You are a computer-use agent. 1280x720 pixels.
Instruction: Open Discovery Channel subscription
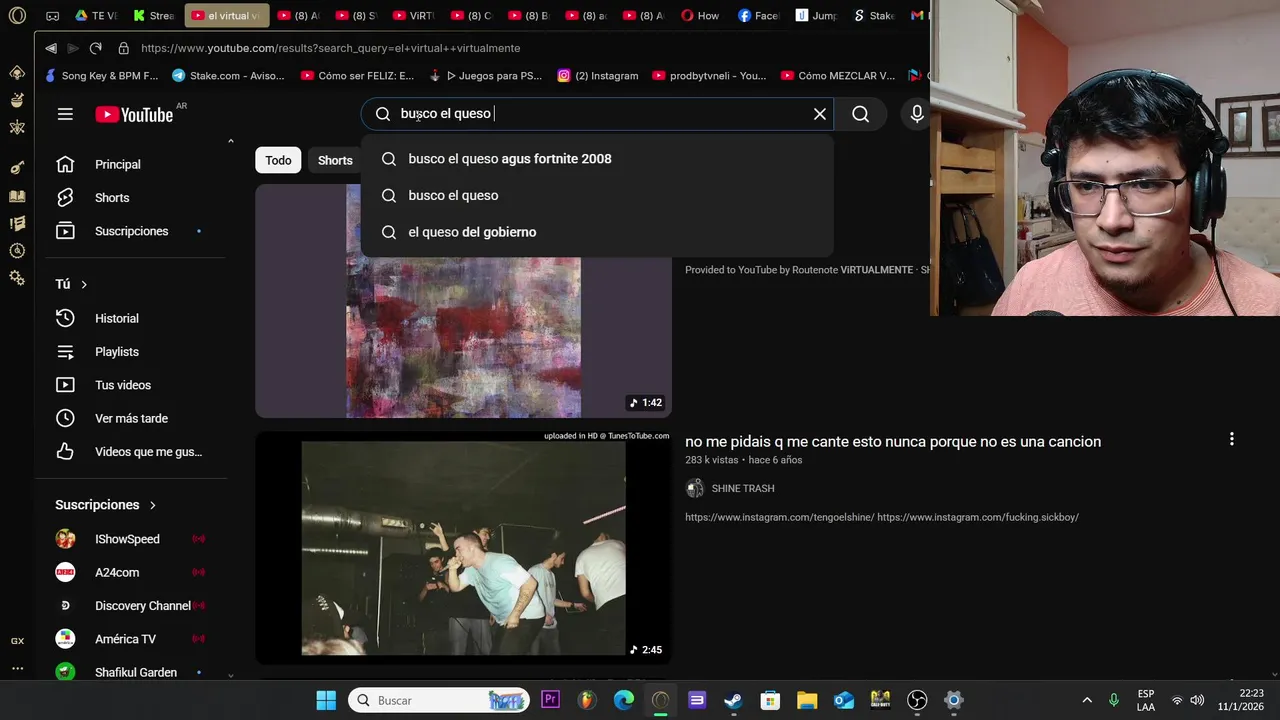[x=133, y=606]
